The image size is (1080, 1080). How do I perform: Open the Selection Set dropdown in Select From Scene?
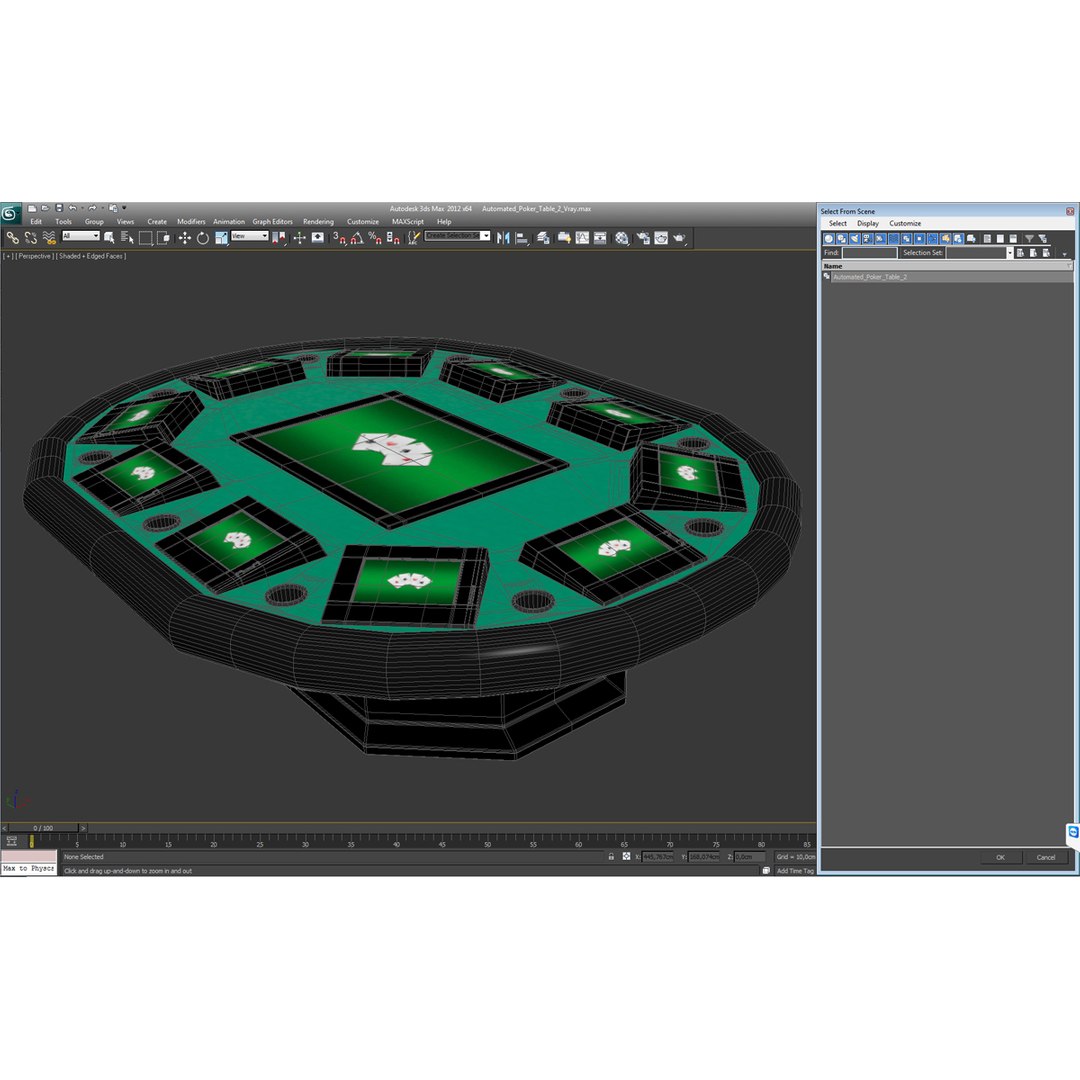pos(1010,253)
